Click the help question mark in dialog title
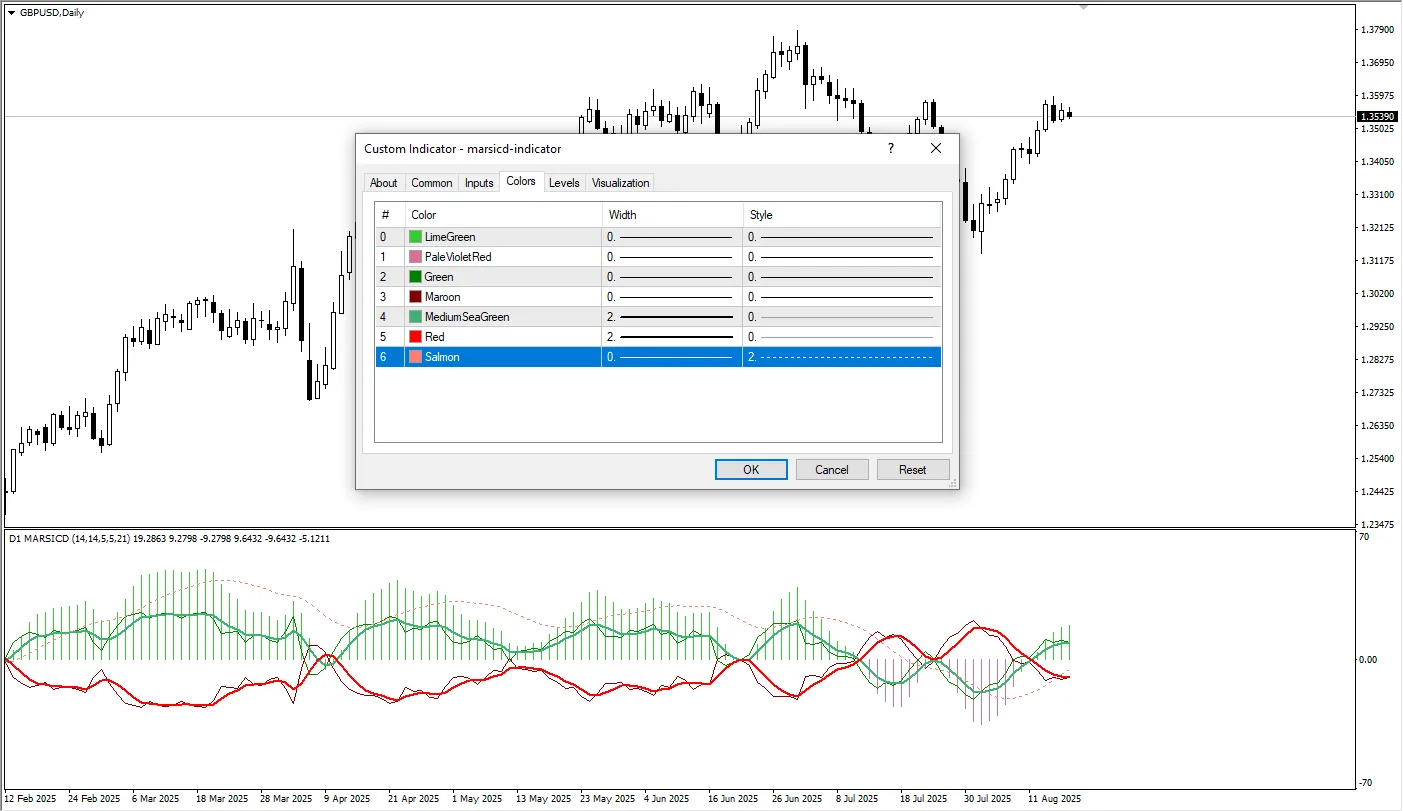Viewport: 1403px width, 811px height. pos(890,148)
